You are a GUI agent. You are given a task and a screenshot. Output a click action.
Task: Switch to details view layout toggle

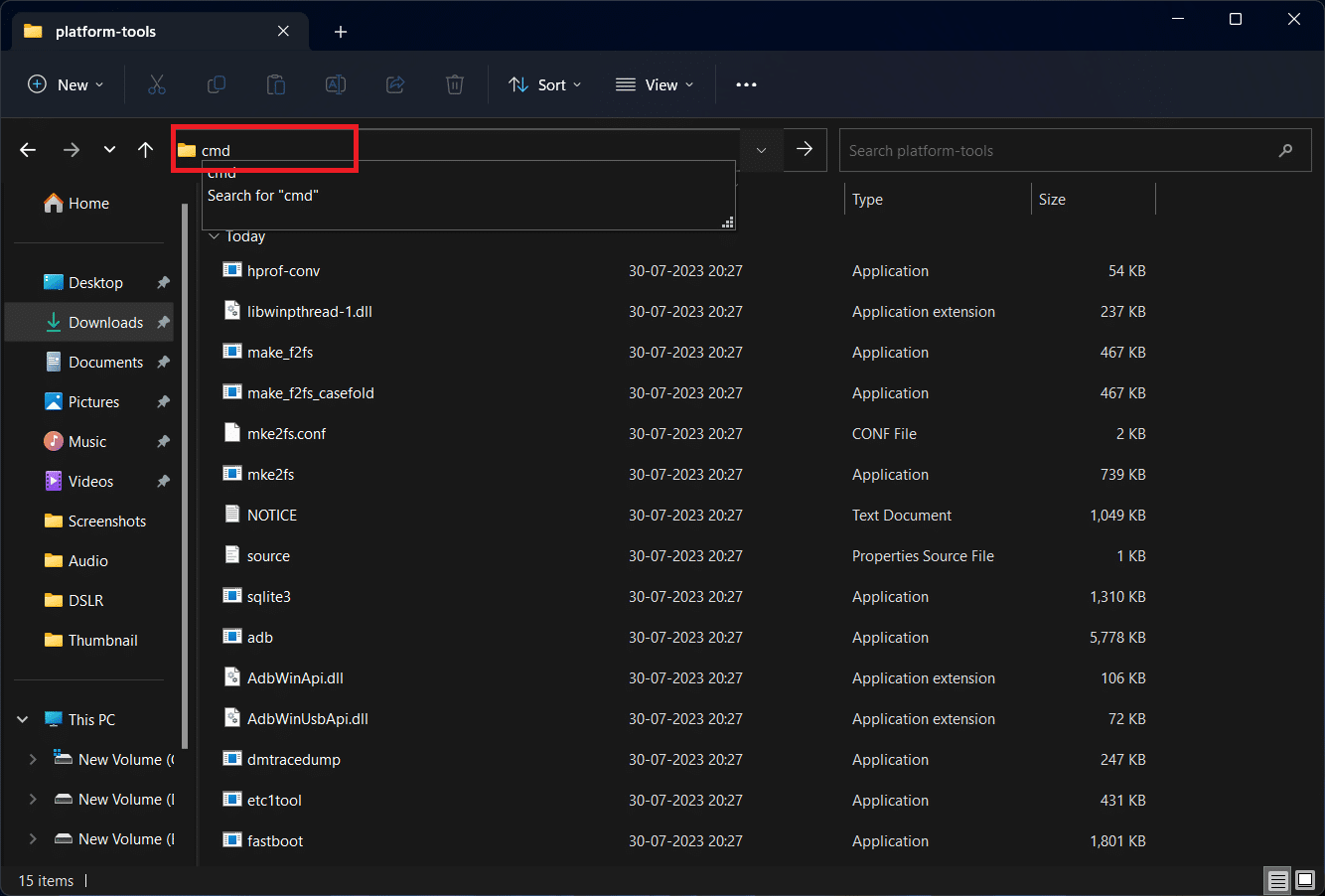1277,880
